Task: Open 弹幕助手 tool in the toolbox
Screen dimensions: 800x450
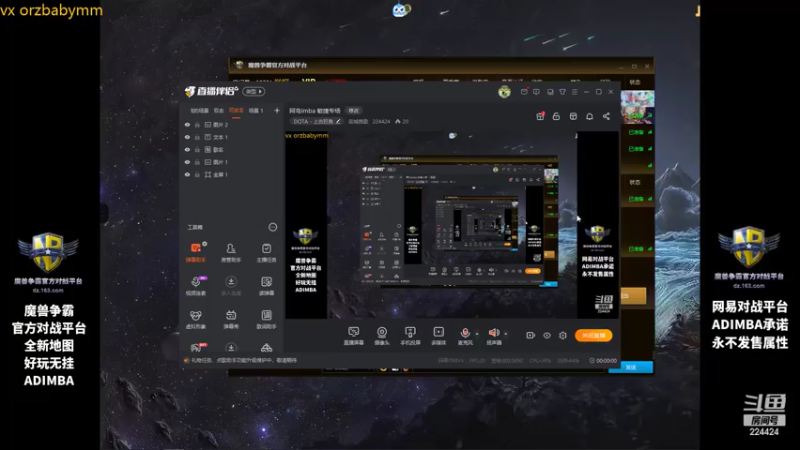Action: 195,252
